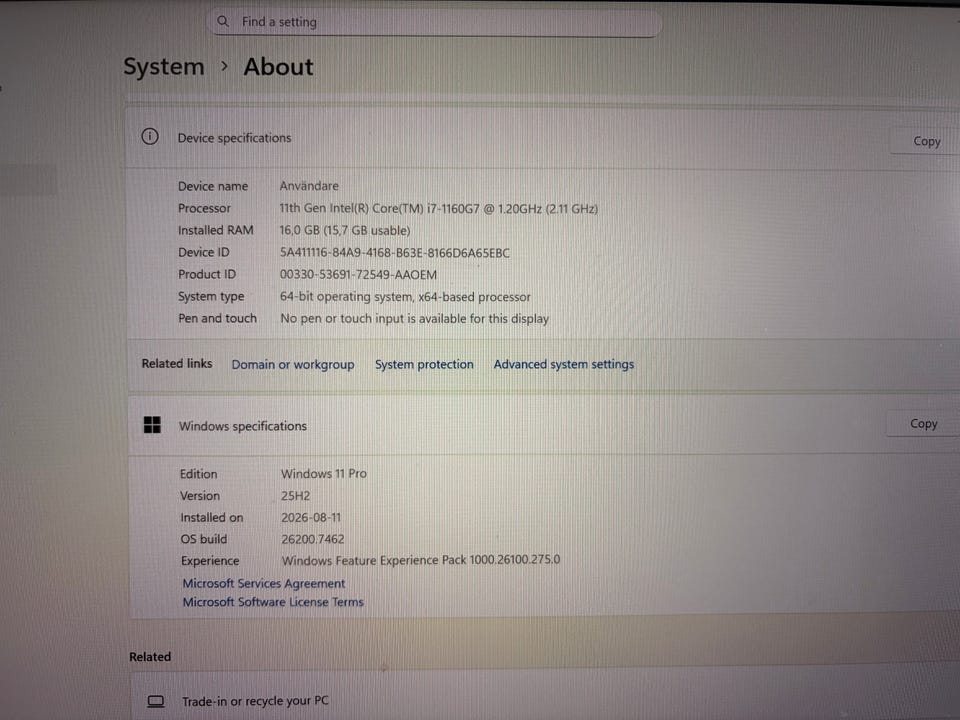960x720 pixels.
Task: Click the Related section heading
Action: 150,657
